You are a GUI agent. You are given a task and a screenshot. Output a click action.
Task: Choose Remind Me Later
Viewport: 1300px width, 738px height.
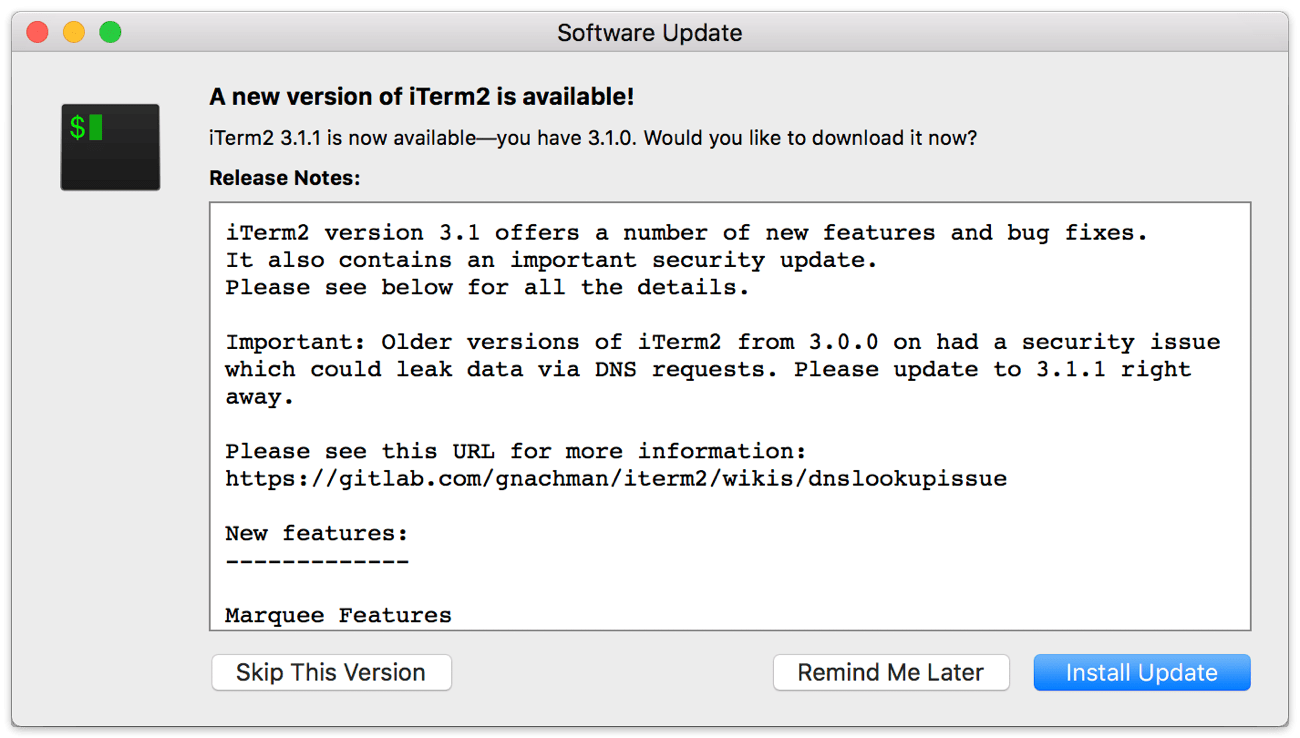[891, 673]
